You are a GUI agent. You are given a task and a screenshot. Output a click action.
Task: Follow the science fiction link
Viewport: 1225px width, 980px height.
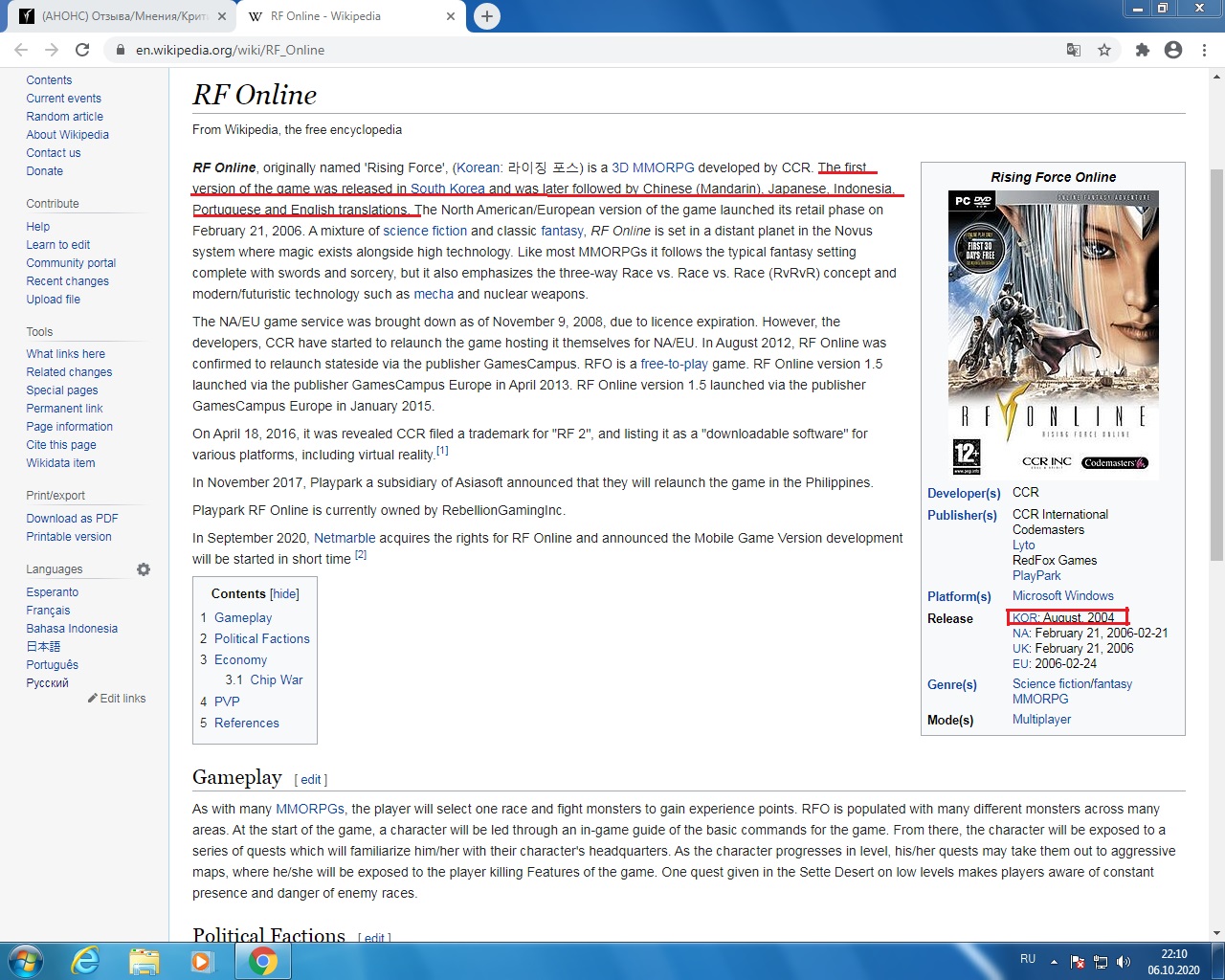pyautogui.click(x=425, y=231)
